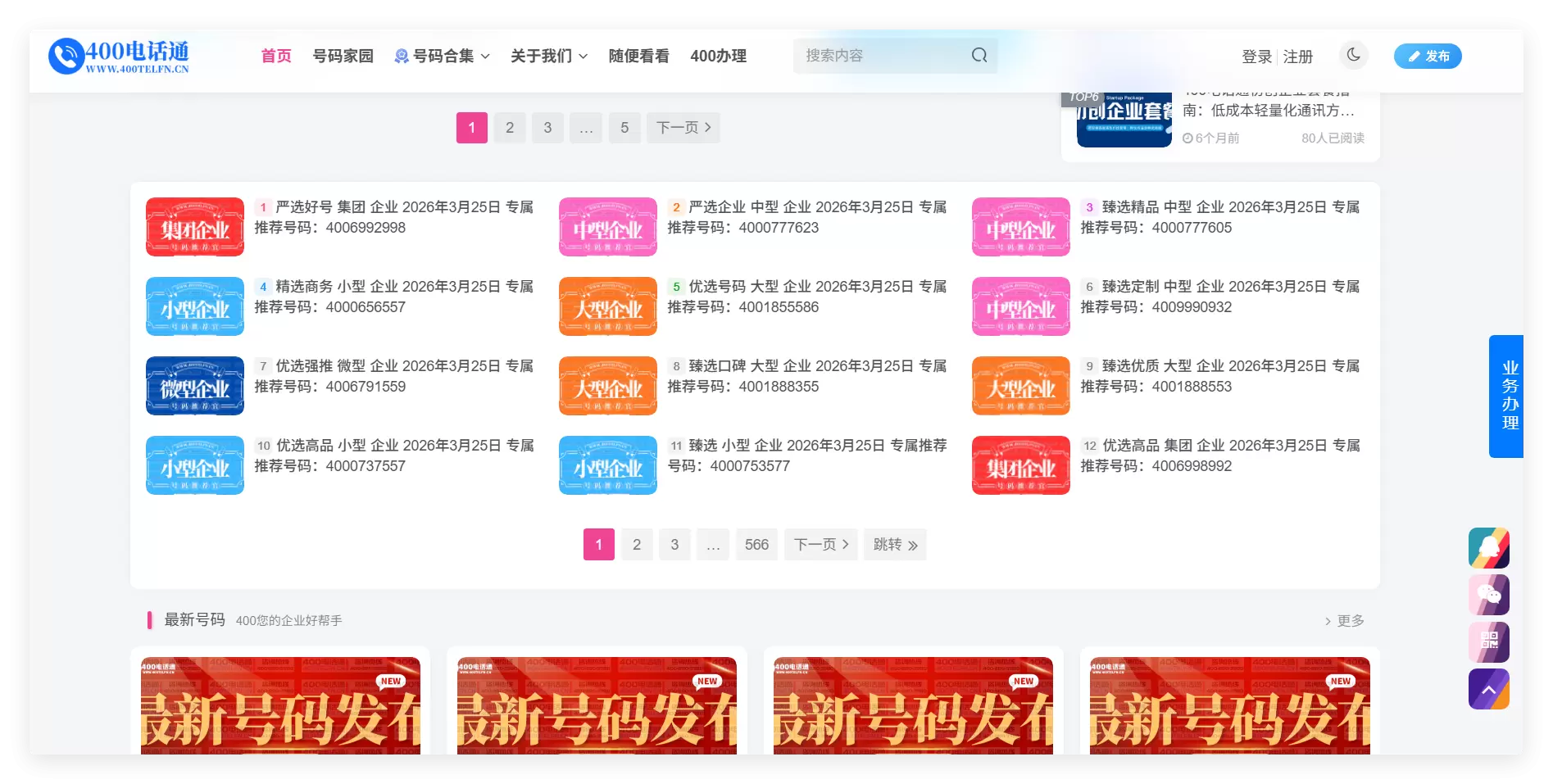1553x784 pixels.
Task: Click the 微型企业 dark blue badge icon
Action: 195,386
